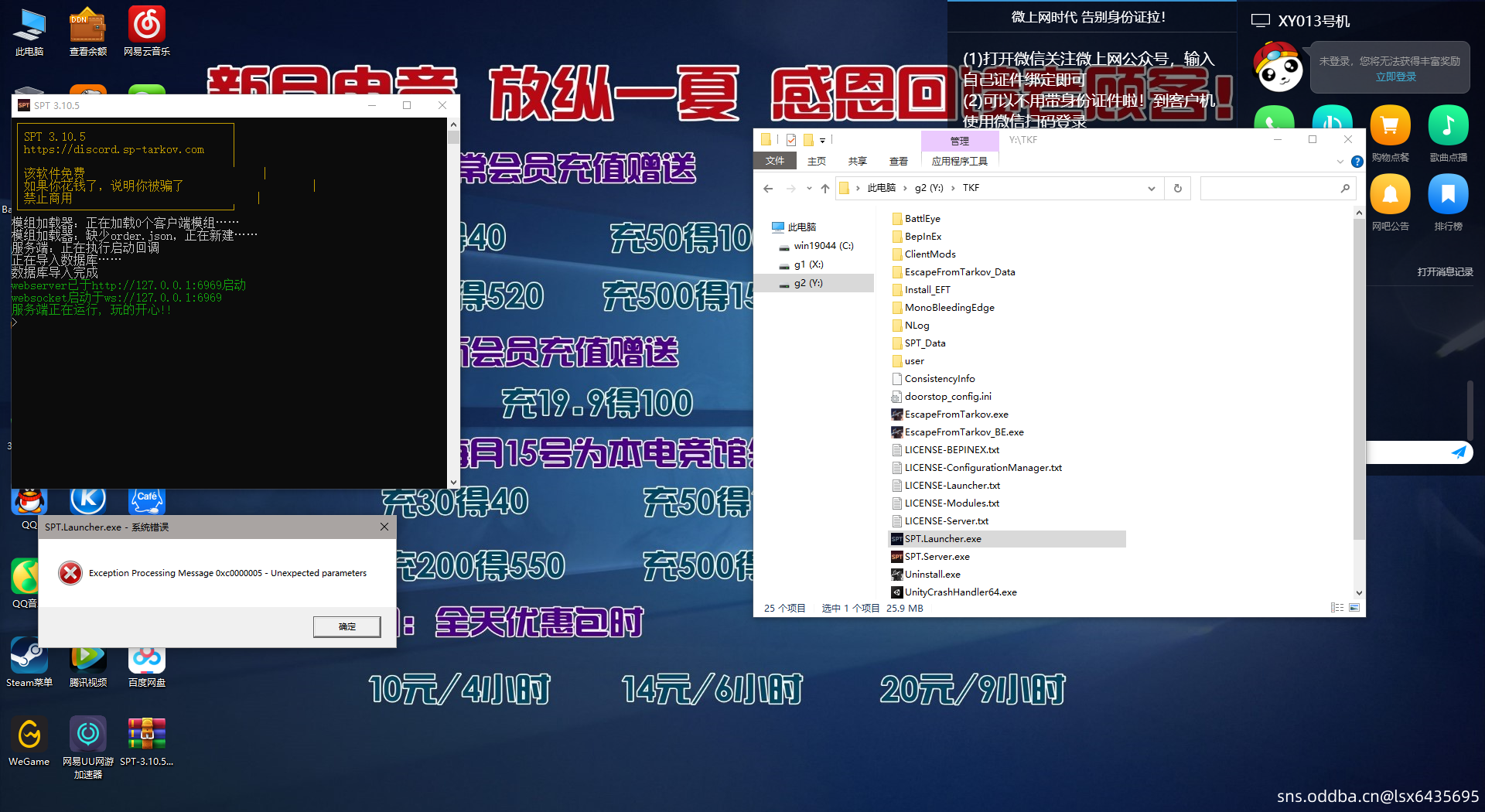Click TKF in the address breadcrumb
Image resolution: width=1485 pixels, height=812 pixels.
point(971,188)
